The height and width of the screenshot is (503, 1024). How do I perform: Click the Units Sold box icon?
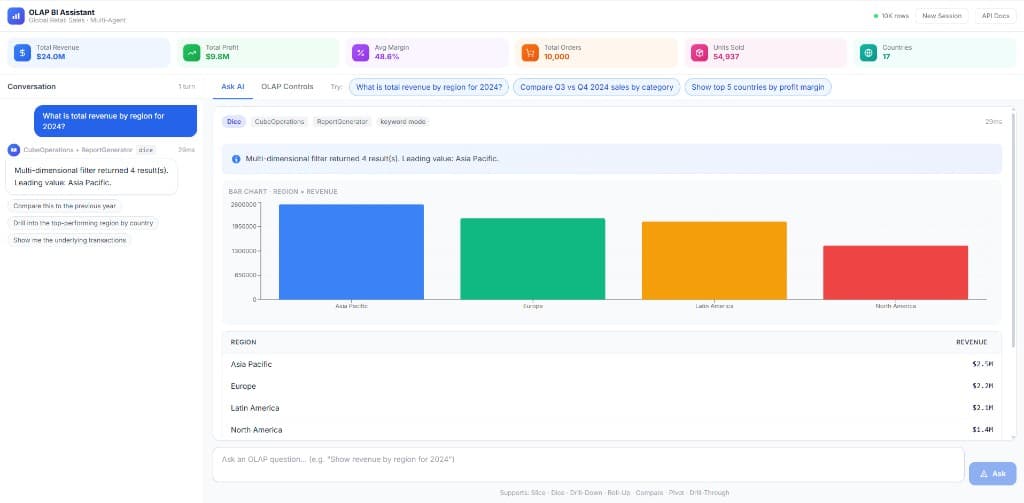[x=699, y=53]
